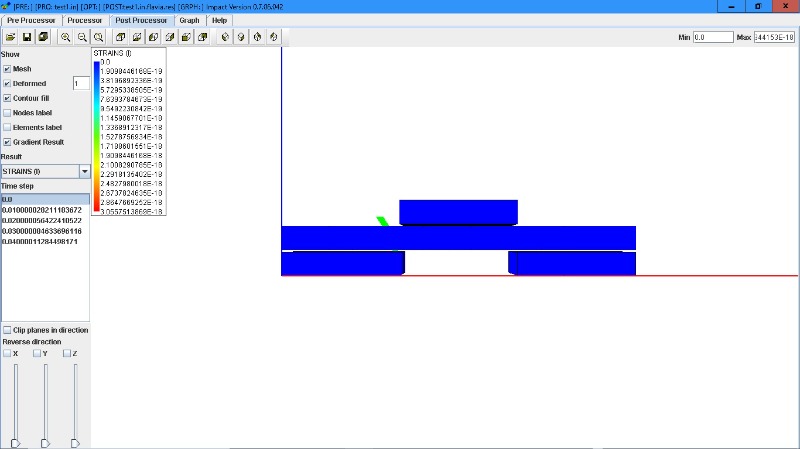Check the X reverse direction checkbox
Screen dimensions: 800x449
[x=7, y=353]
